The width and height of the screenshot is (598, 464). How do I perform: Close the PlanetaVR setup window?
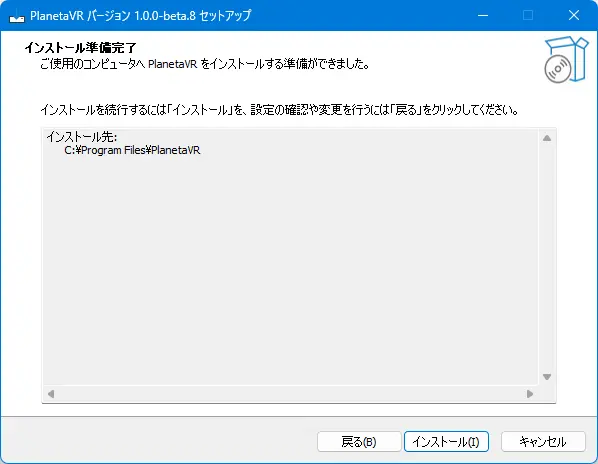[574, 15]
